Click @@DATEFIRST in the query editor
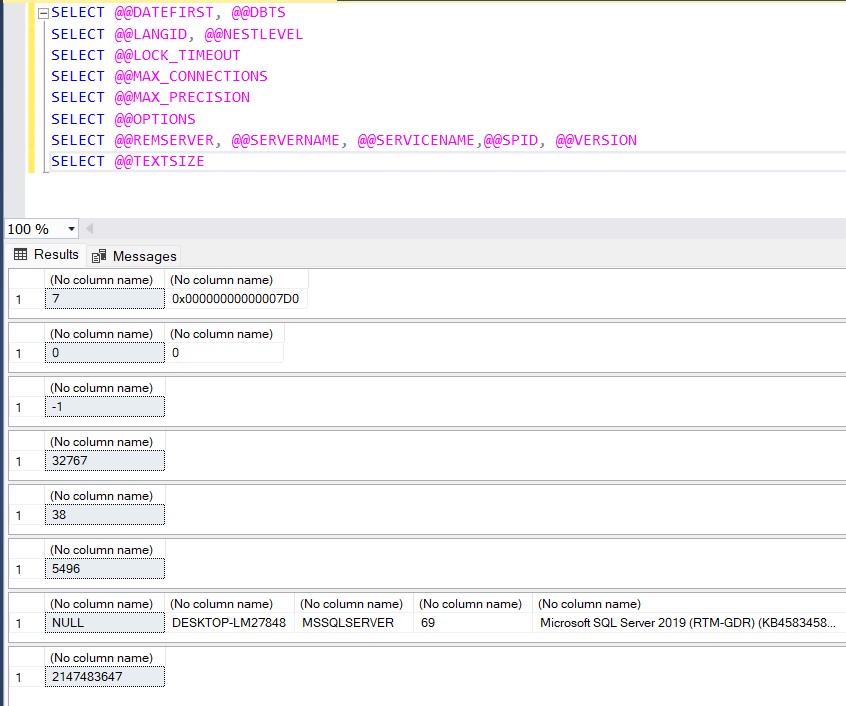This screenshot has width=846, height=706. tap(163, 12)
